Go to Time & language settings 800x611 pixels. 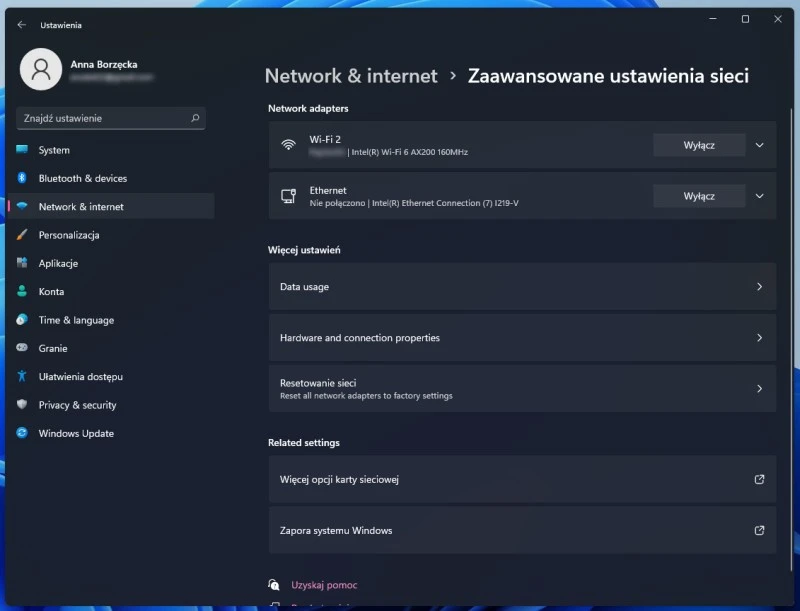click(76, 320)
